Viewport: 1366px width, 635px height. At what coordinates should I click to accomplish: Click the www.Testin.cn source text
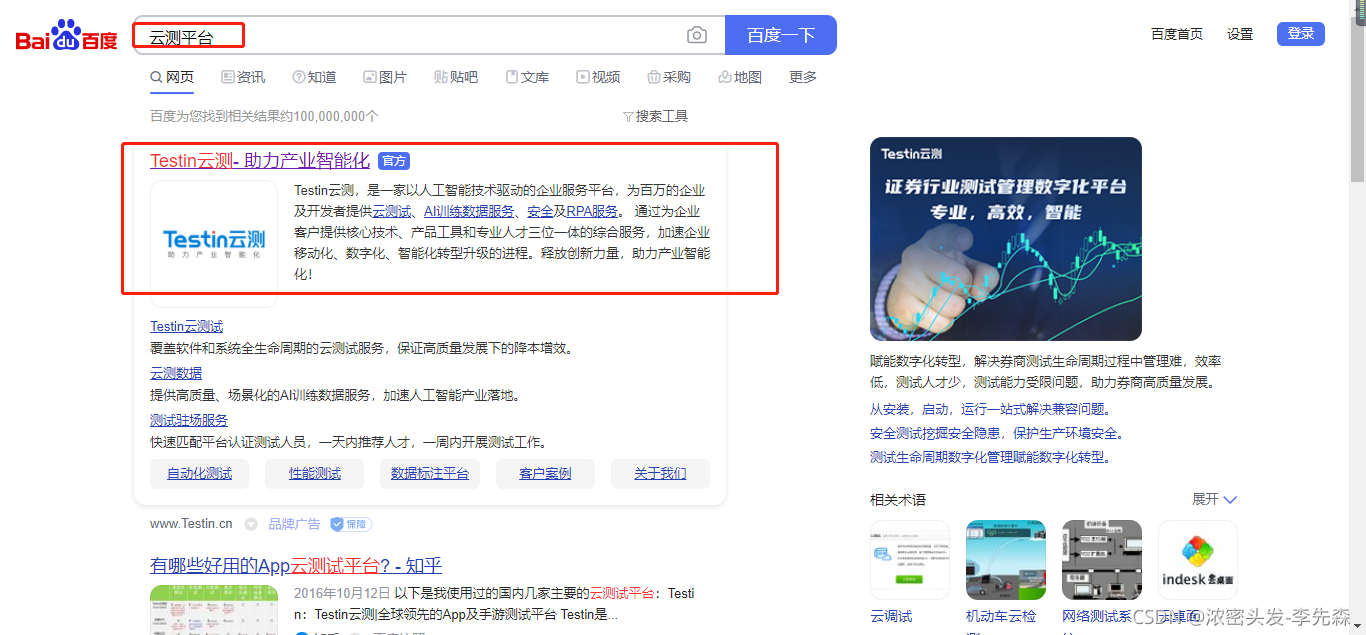[x=191, y=523]
